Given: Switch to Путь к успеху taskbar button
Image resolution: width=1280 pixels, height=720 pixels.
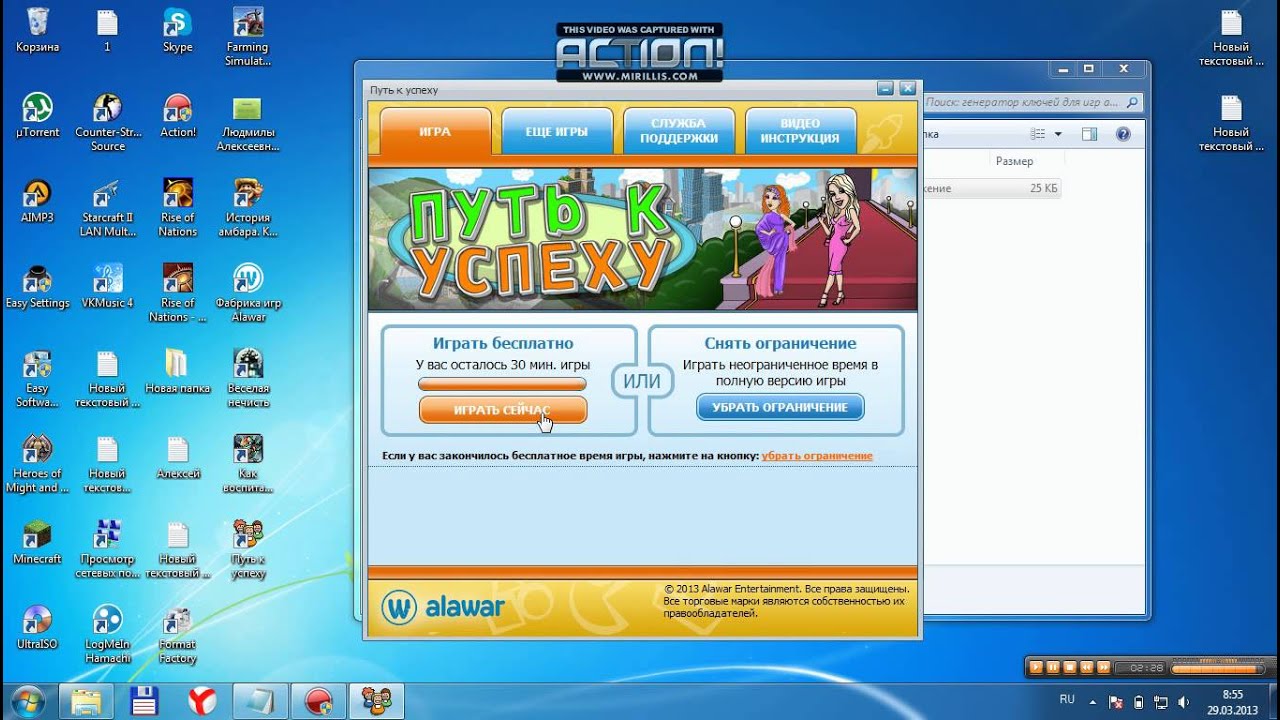Looking at the screenshot, I should click(376, 700).
